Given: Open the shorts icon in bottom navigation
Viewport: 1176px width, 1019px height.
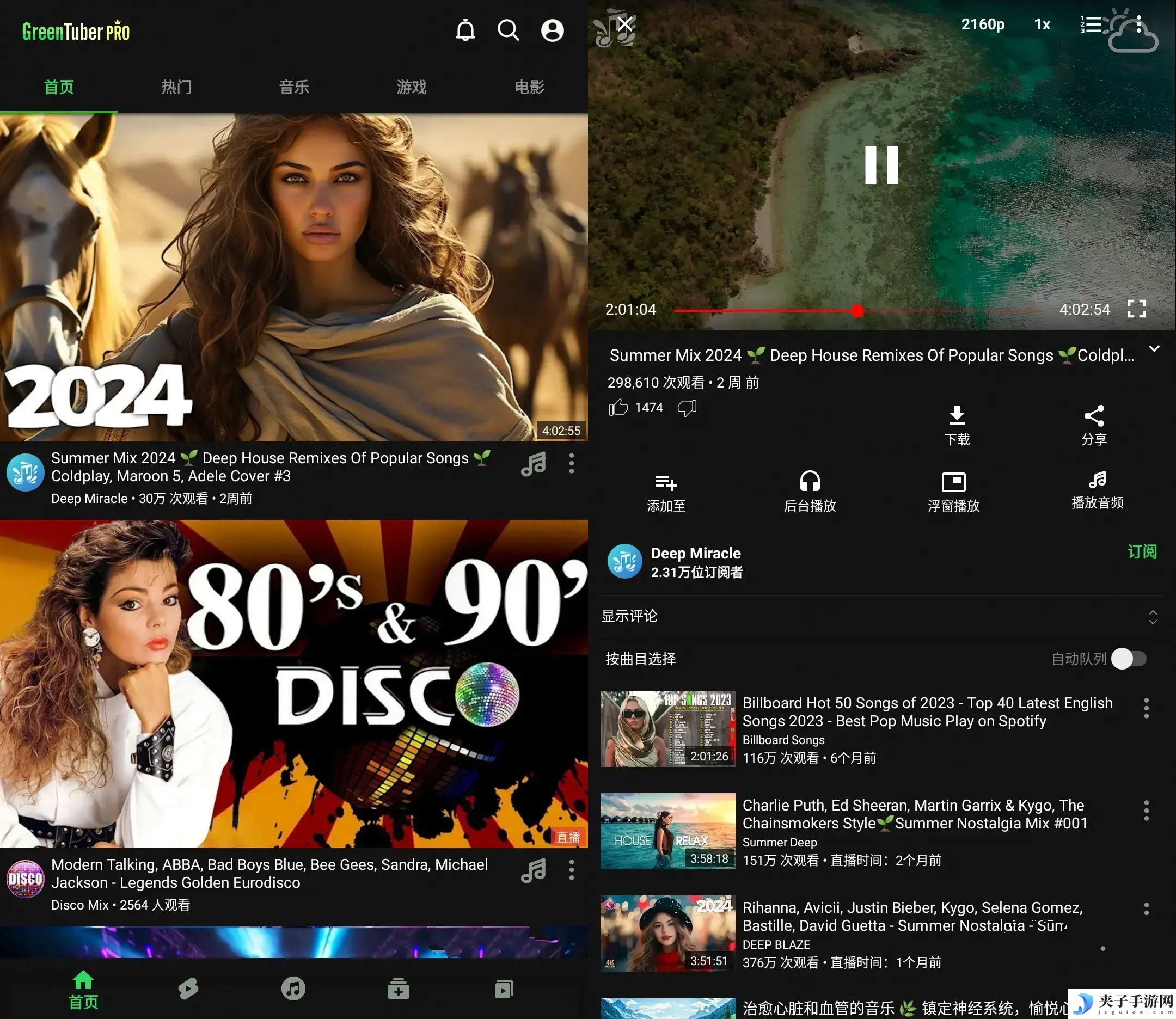Looking at the screenshot, I should pos(188,989).
